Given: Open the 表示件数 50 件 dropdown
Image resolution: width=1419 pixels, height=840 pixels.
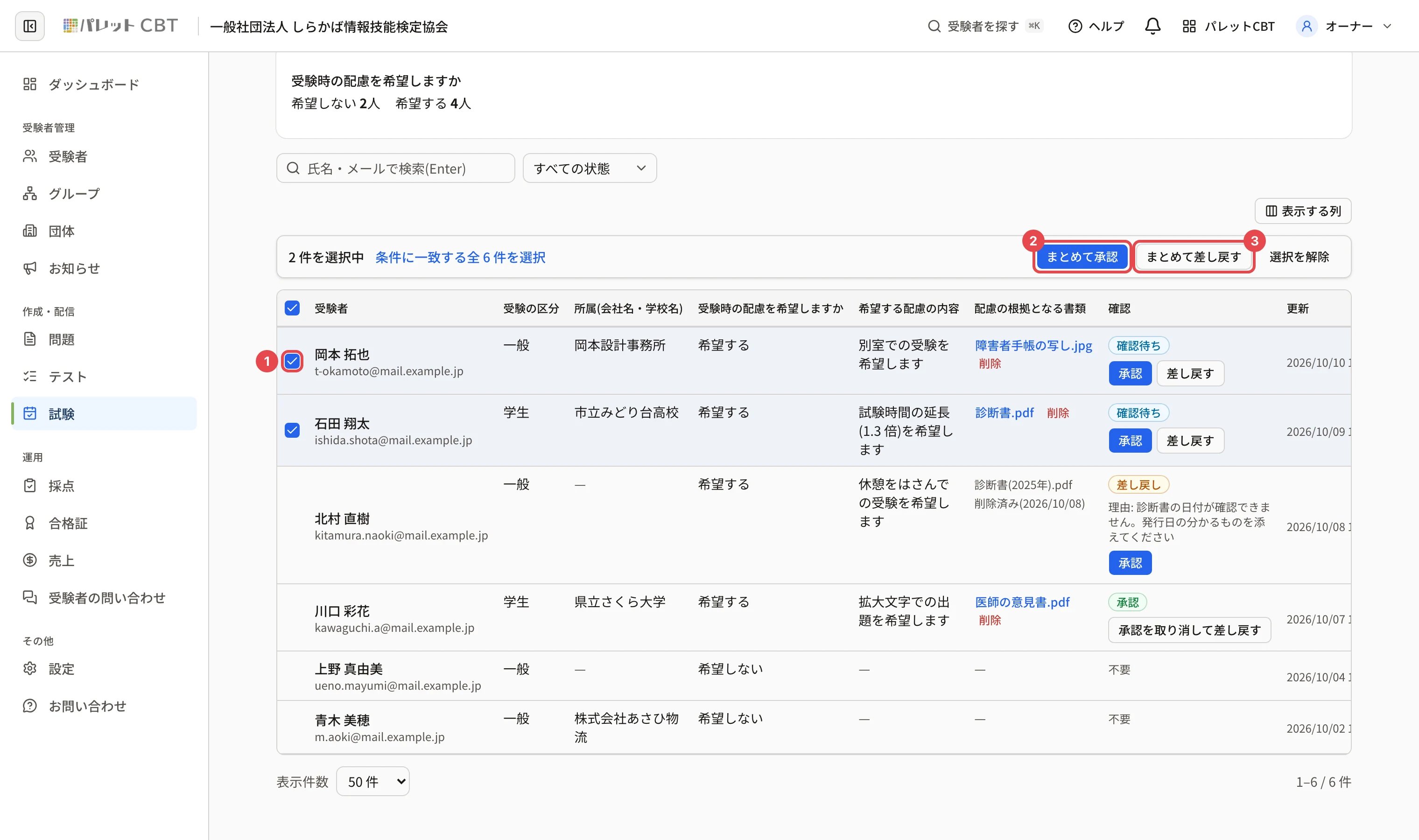Looking at the screenshot, I should pyautogui.click(x=373, y=781).
